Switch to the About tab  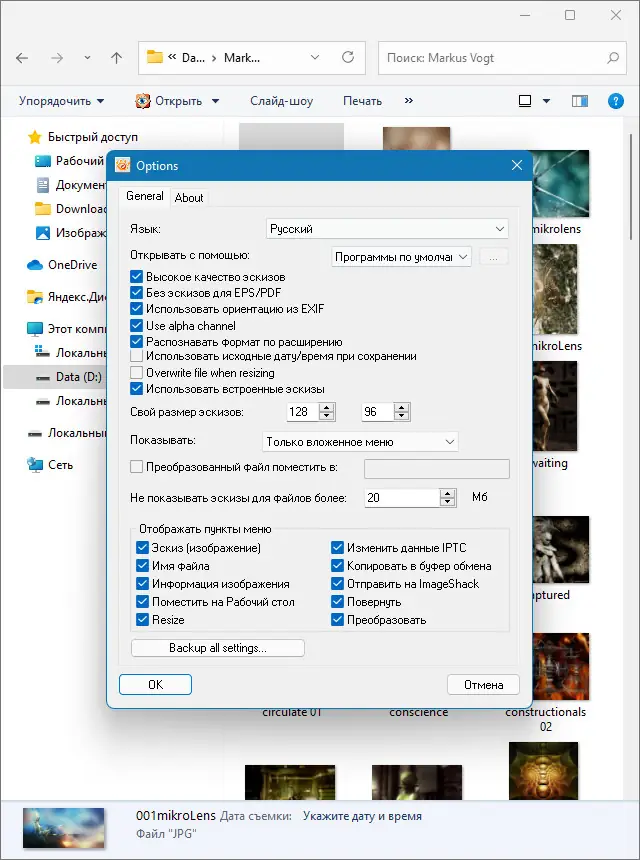coord(189,197)
